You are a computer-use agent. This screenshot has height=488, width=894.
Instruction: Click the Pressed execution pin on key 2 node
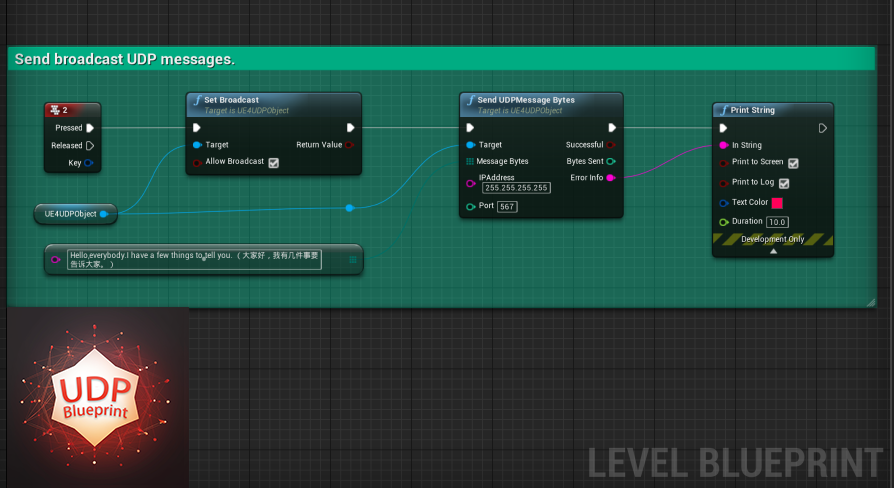90,128
